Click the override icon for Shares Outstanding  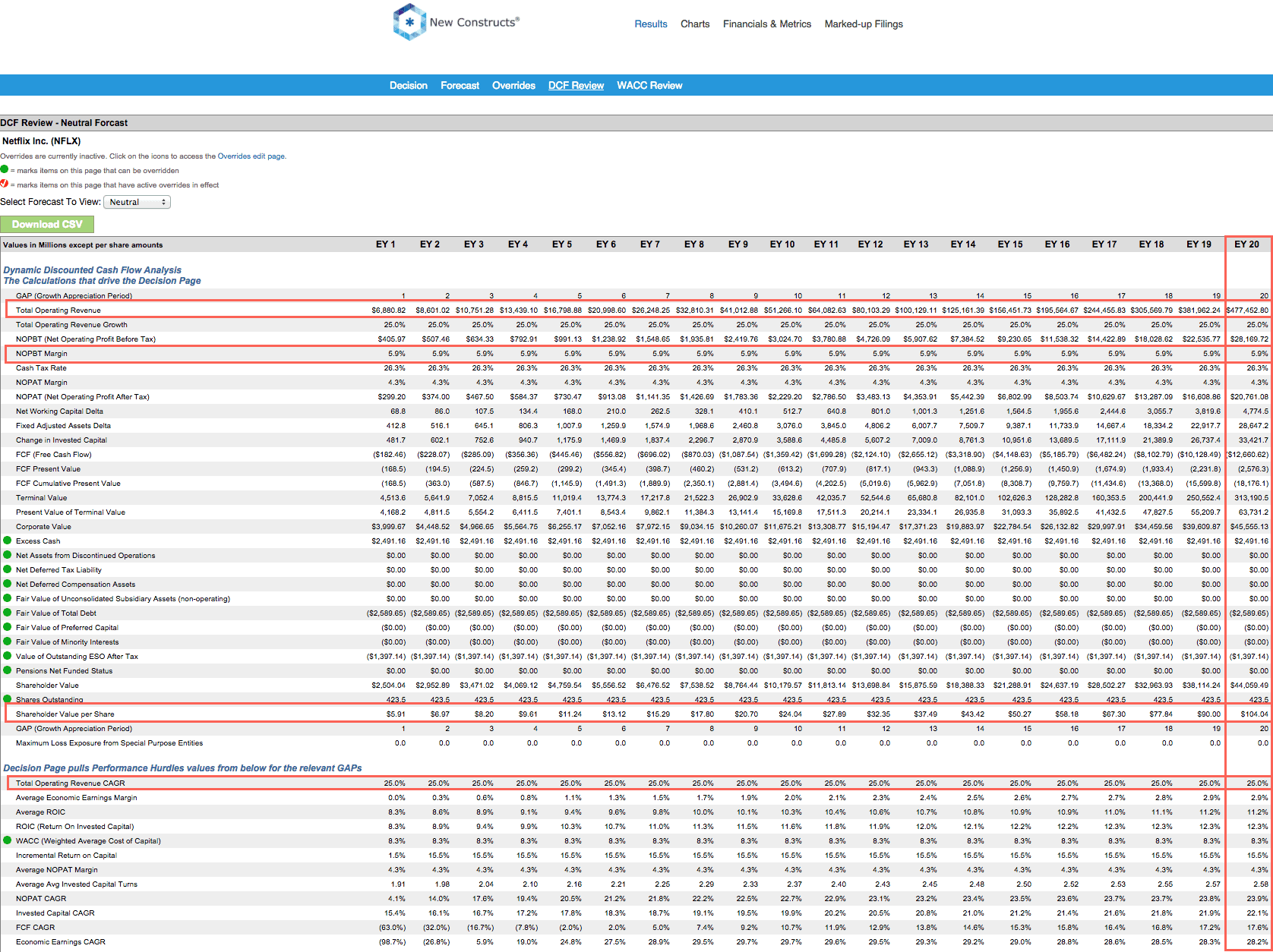tap(8, 699)
